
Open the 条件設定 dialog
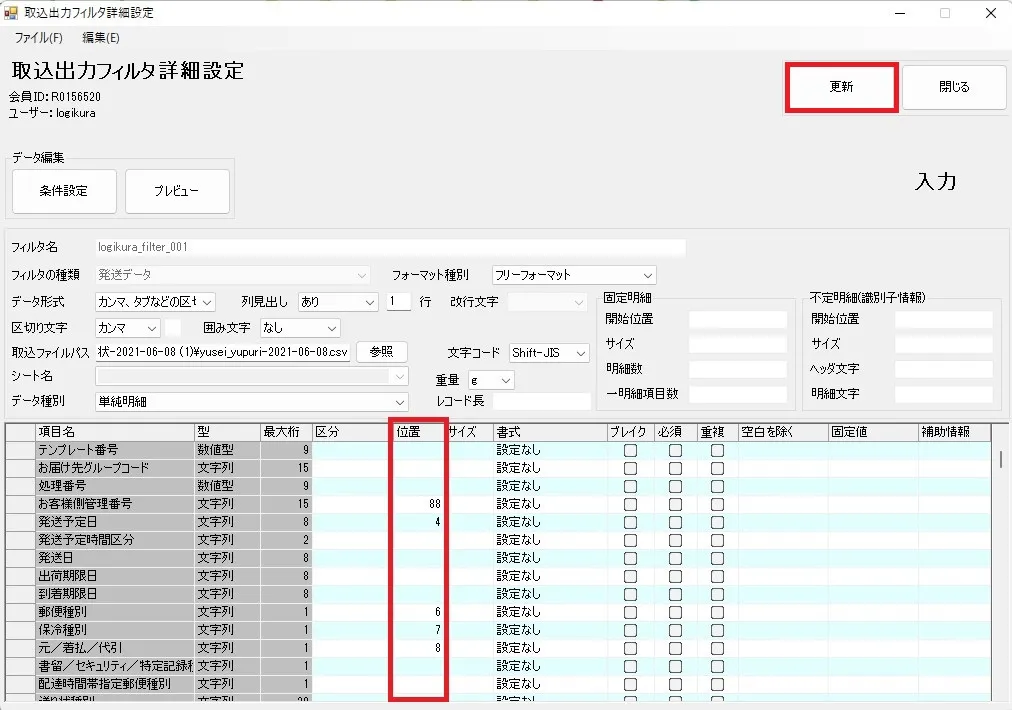(x=64, y=191)
